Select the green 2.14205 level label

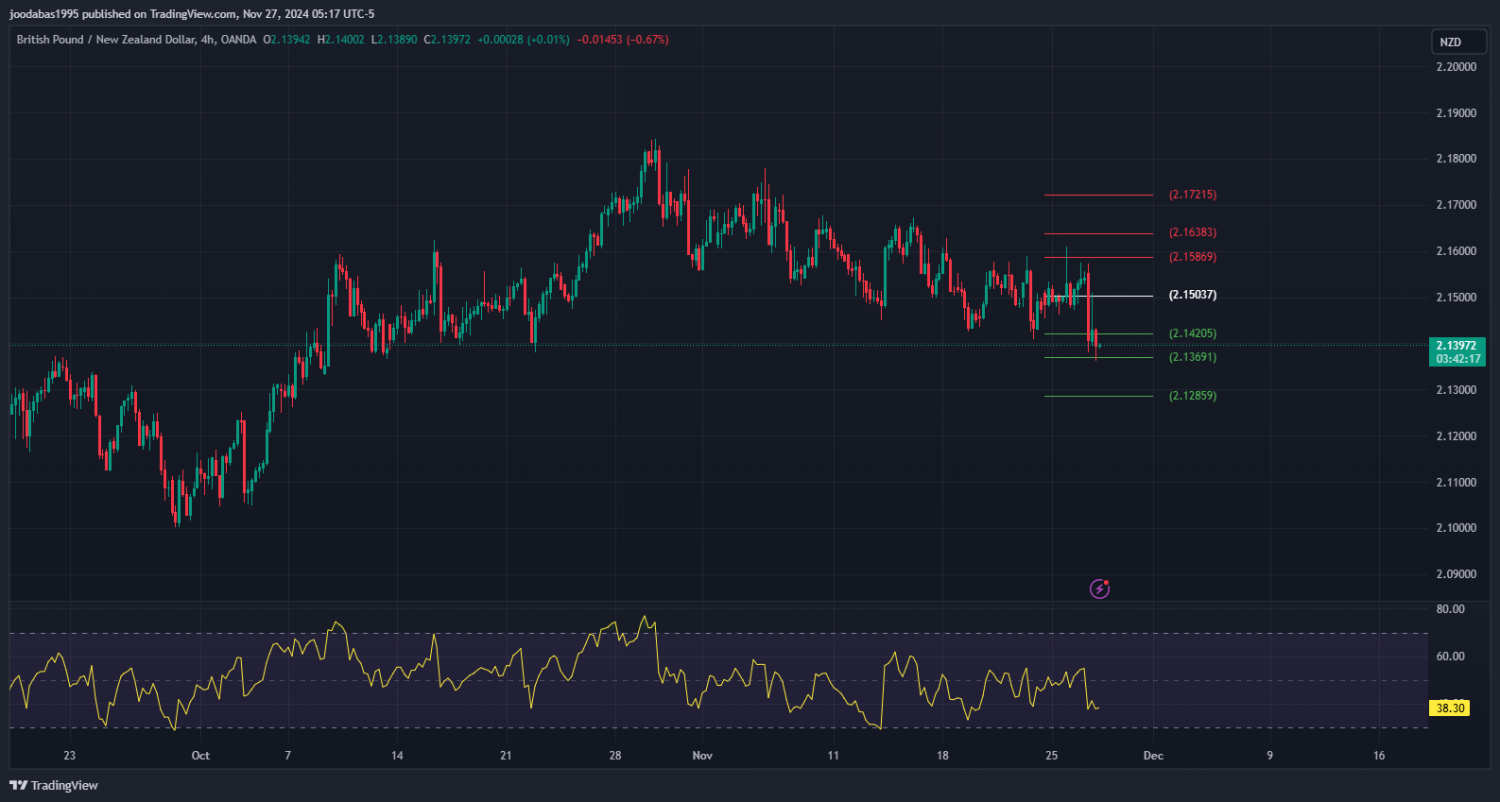[1192, 334]
